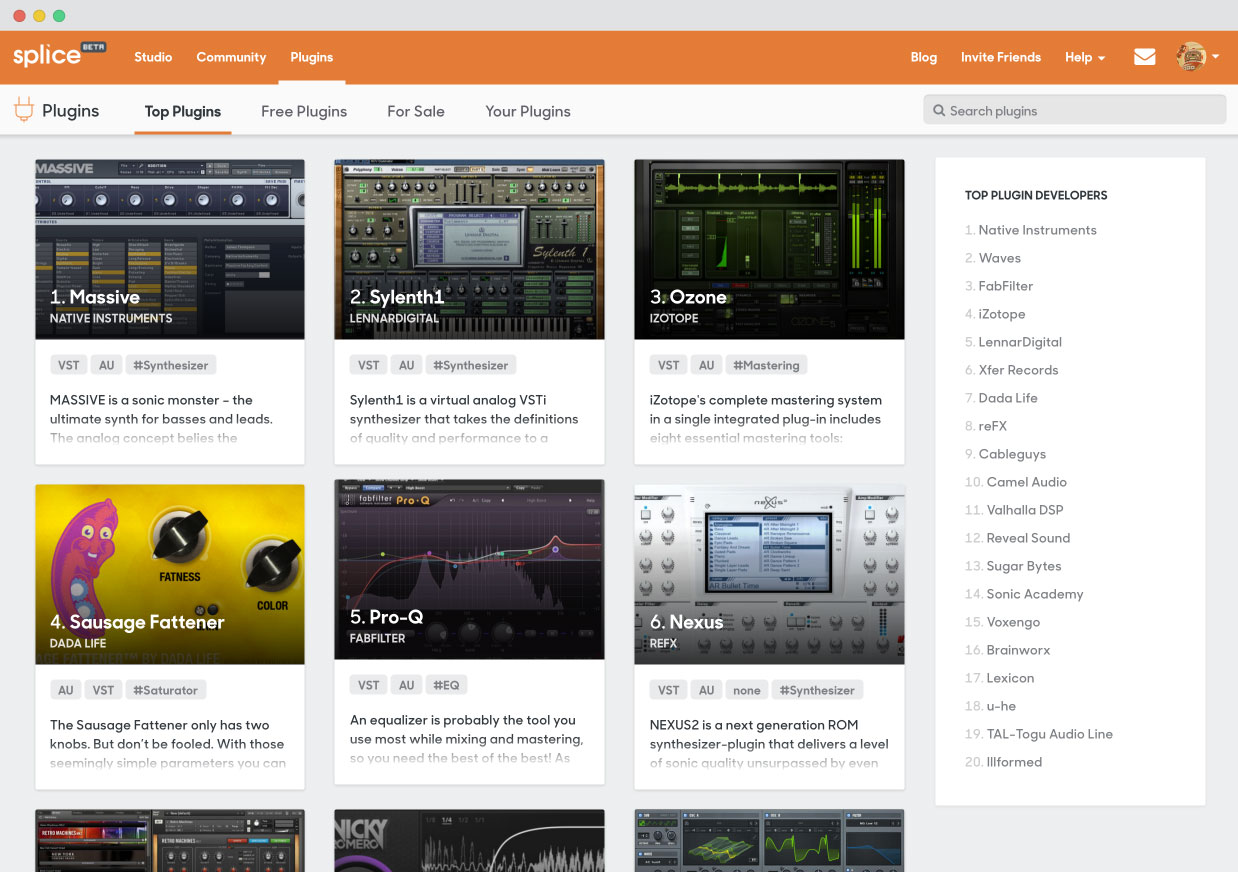Select Dada Life in developers list
The height and width of the screenshot is (872, 1238).
pos(1008,398)
